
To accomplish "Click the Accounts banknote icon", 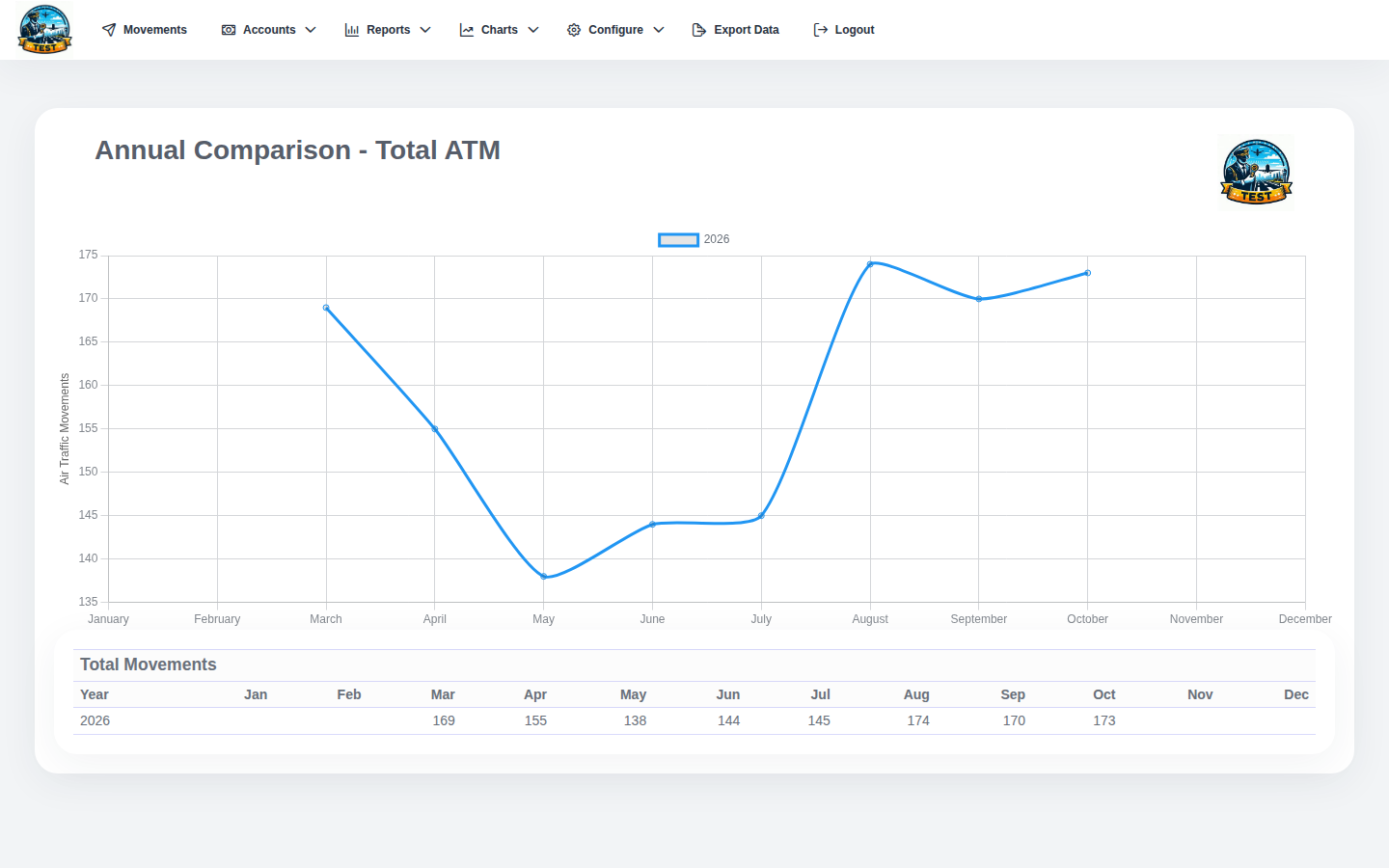I will pos(229,30).
